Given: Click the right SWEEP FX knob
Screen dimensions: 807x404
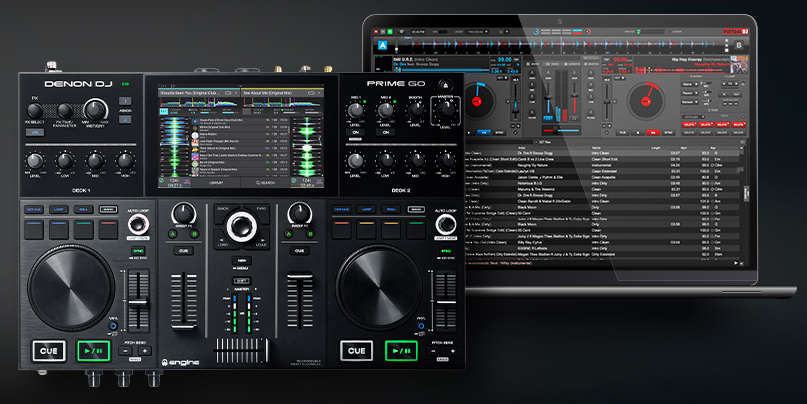Looking at the screenshot, I should coord(300,213).
